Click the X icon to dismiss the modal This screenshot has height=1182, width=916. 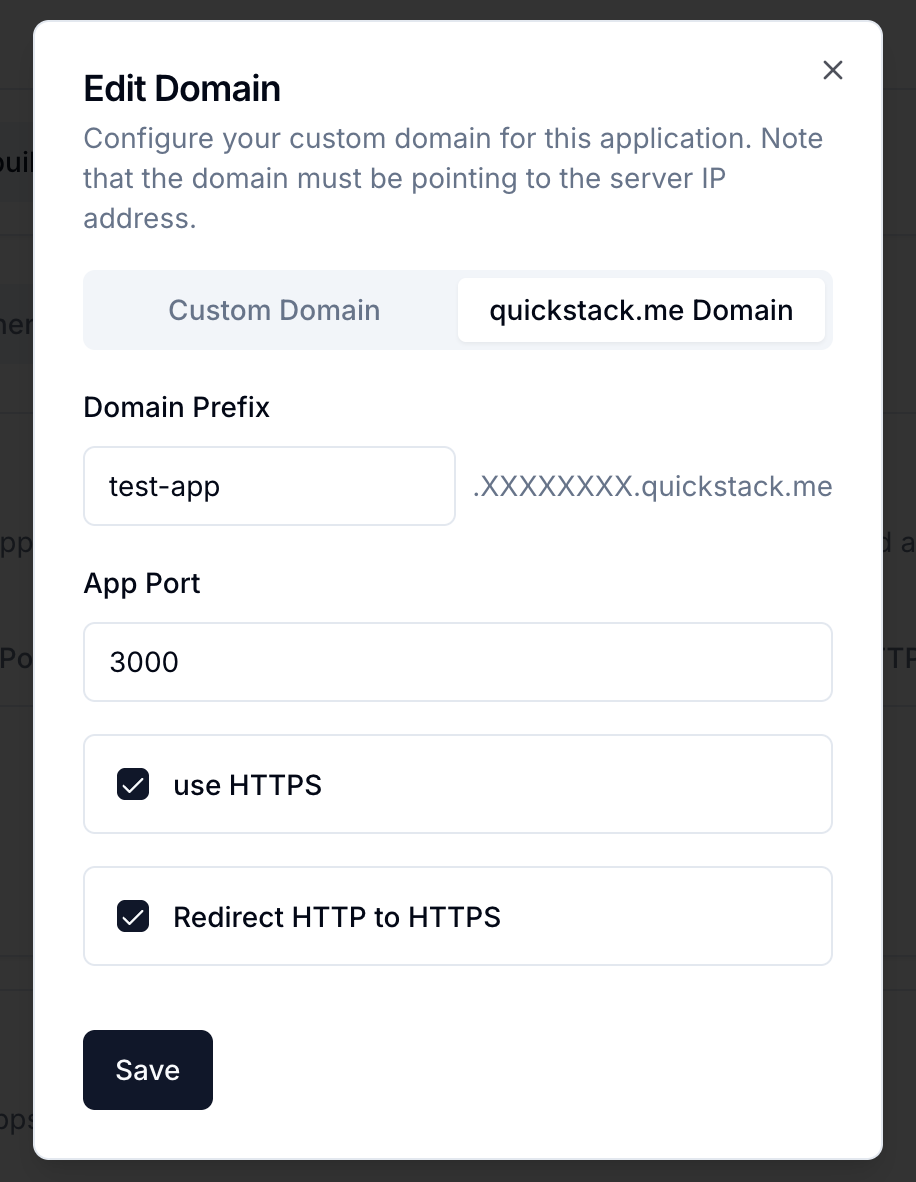[833, 70]
